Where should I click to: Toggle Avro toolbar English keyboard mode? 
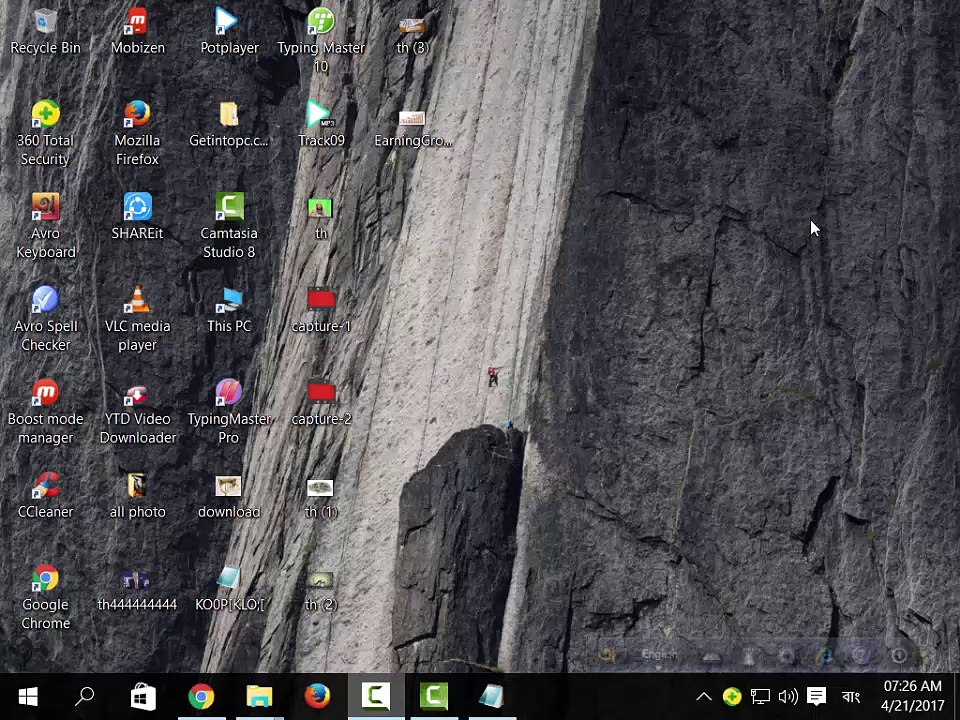659,654
